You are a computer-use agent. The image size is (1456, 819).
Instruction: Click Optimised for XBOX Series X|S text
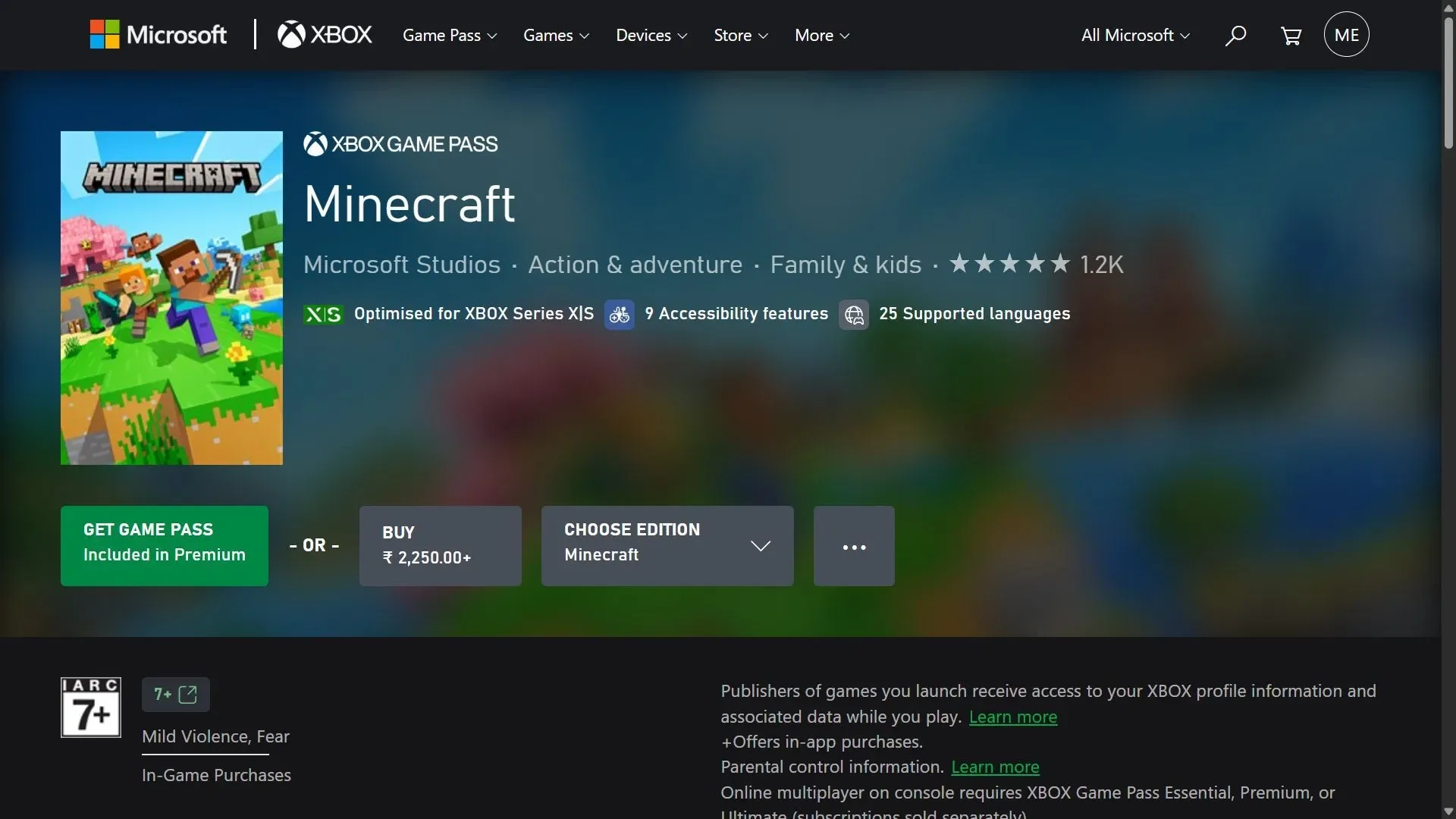(474, 314)
